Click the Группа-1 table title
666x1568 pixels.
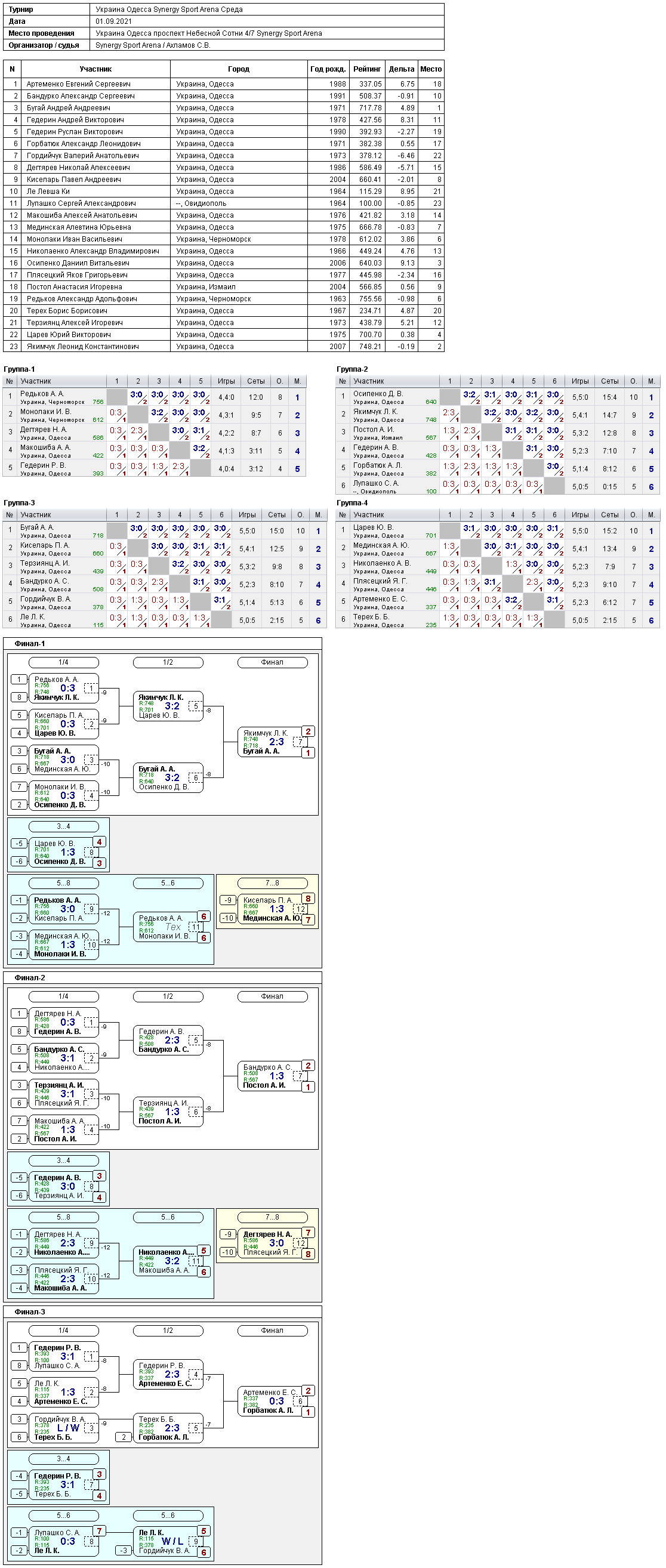click(20, 369)
